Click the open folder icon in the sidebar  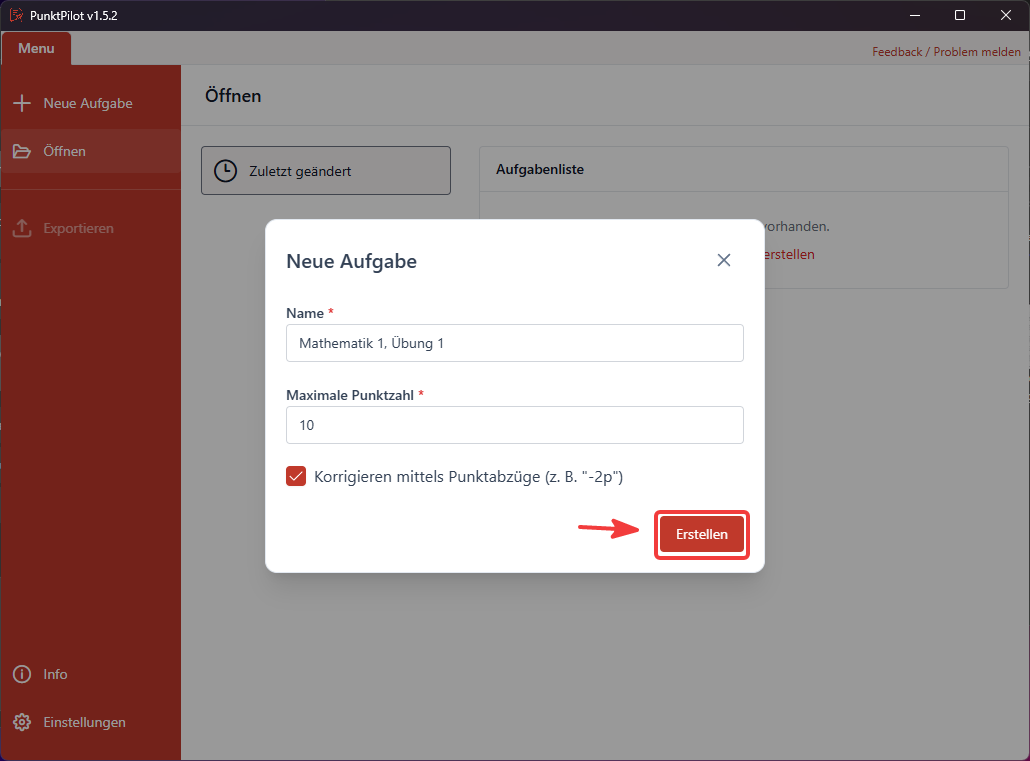point(22,151)
